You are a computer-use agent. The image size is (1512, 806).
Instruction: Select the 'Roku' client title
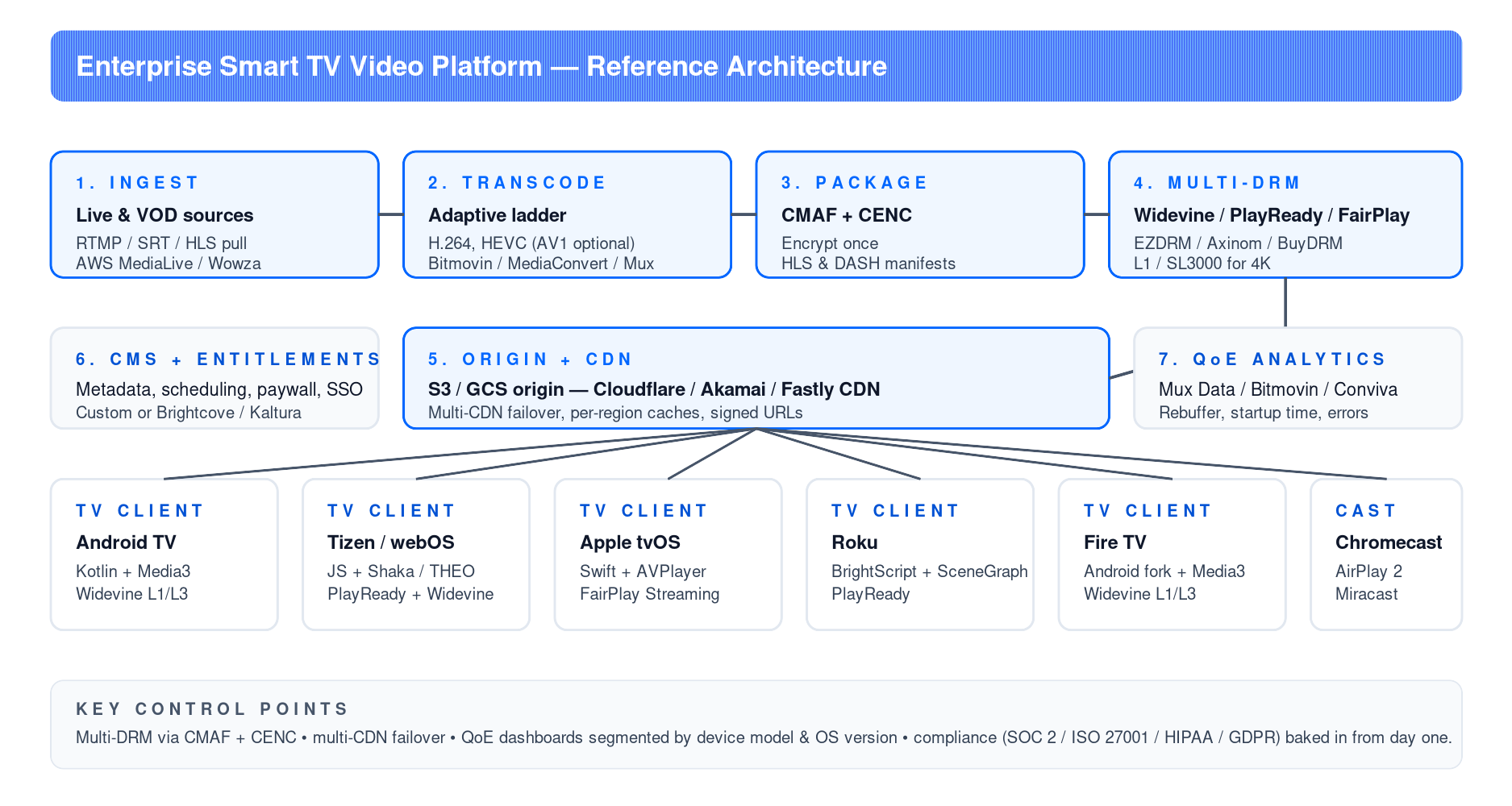pyautogui.click(x=855, y=542)
